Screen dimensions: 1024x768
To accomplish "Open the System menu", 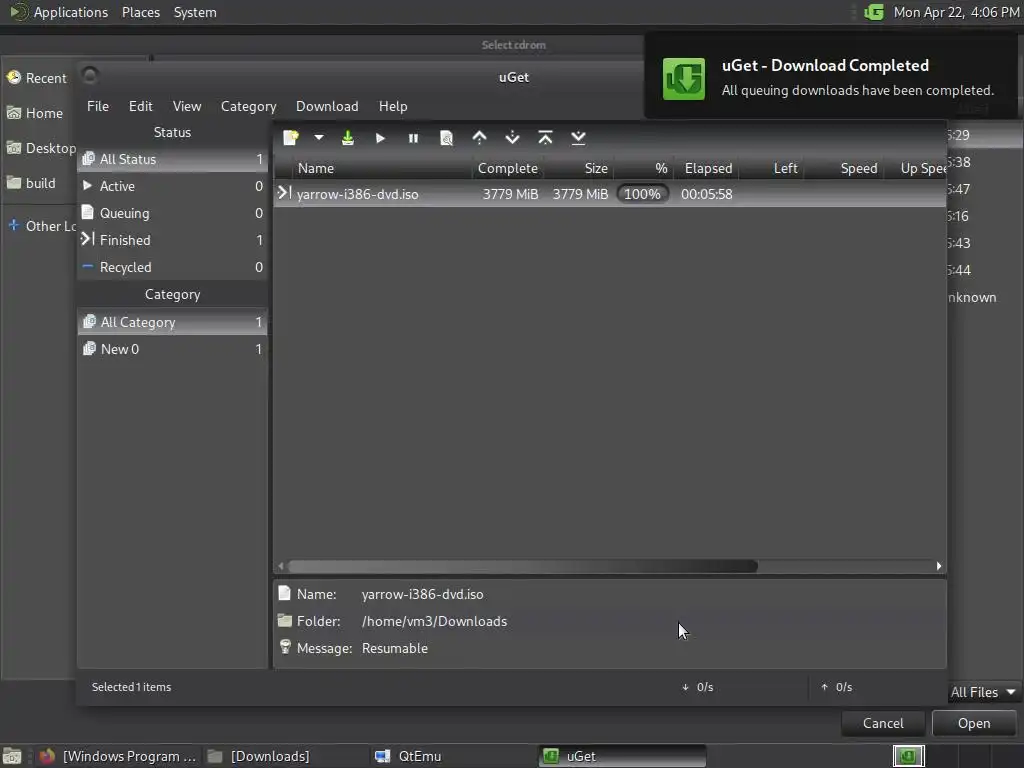I will tap(195, 12).
